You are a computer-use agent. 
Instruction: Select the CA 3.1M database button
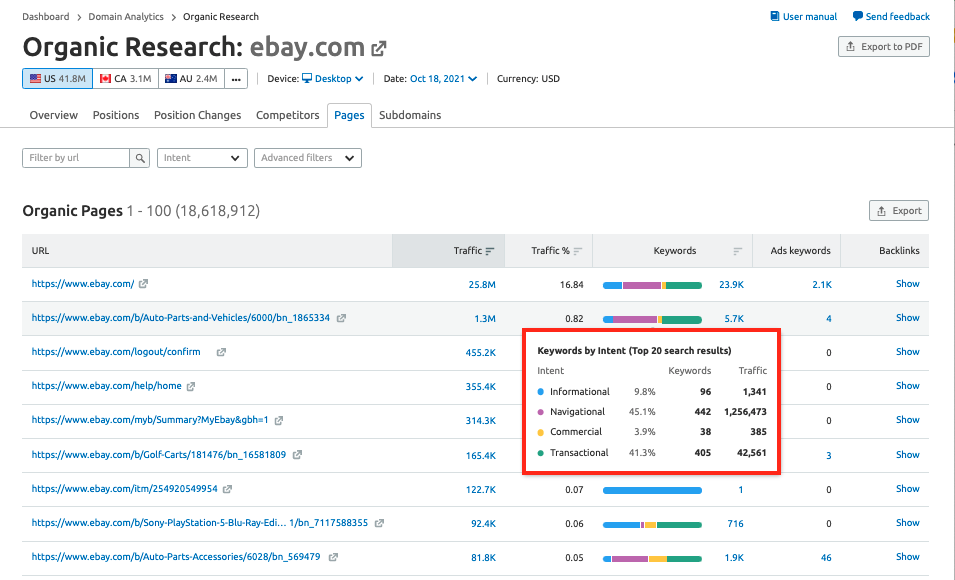125,79
